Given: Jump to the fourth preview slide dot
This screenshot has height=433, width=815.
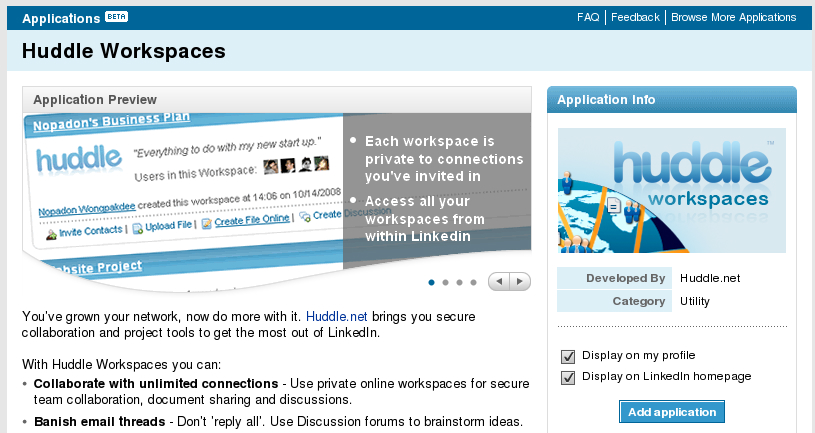Looking at the screenshot, I should [x=473, y=283].
